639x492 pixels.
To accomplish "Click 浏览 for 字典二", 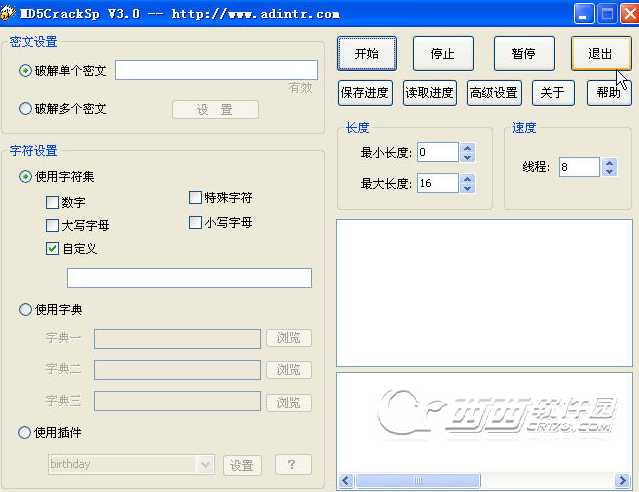I will pos(289,370).
